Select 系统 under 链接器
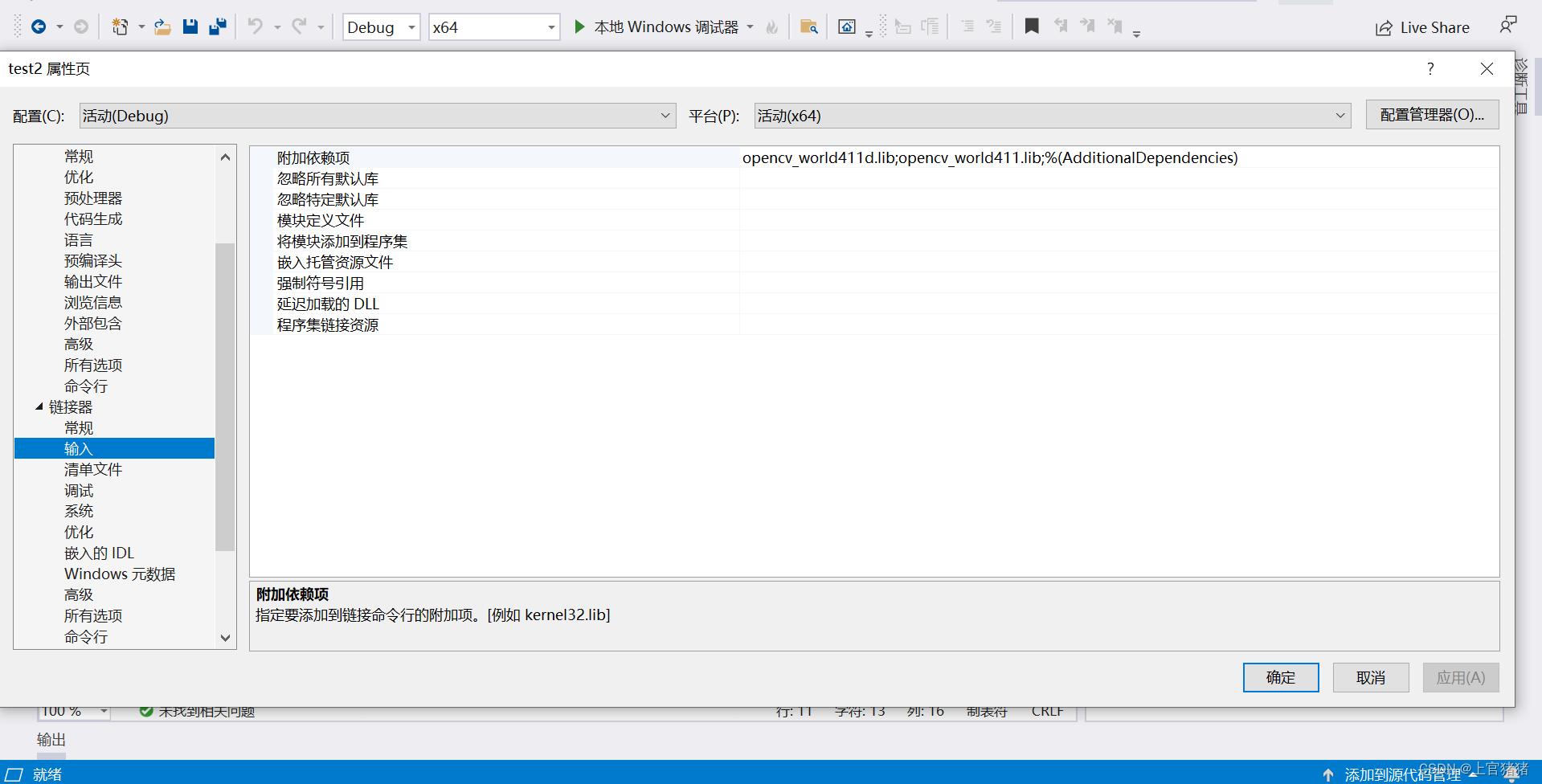Viewport: 1542px width, 784px height. [x=79, y=511]
